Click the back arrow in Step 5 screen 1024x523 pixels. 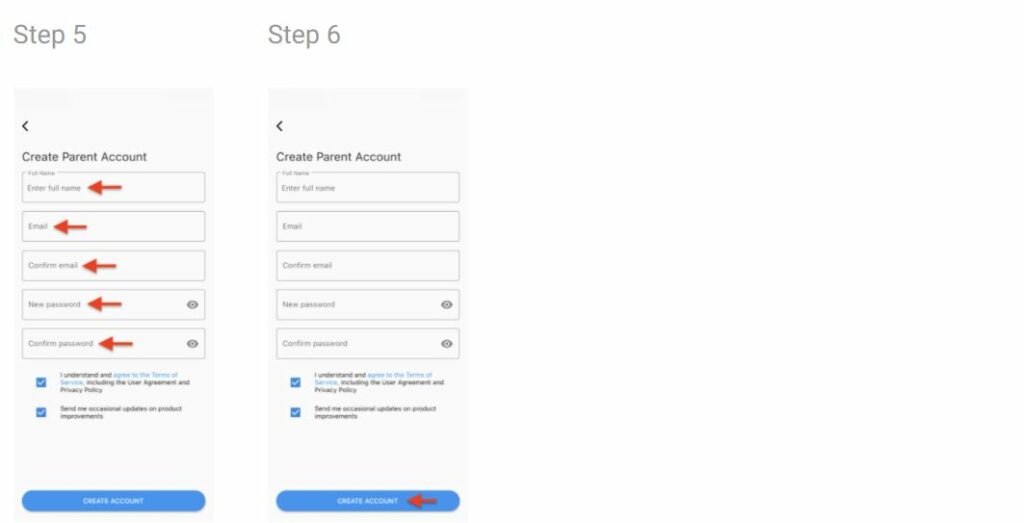coord(25,126)
